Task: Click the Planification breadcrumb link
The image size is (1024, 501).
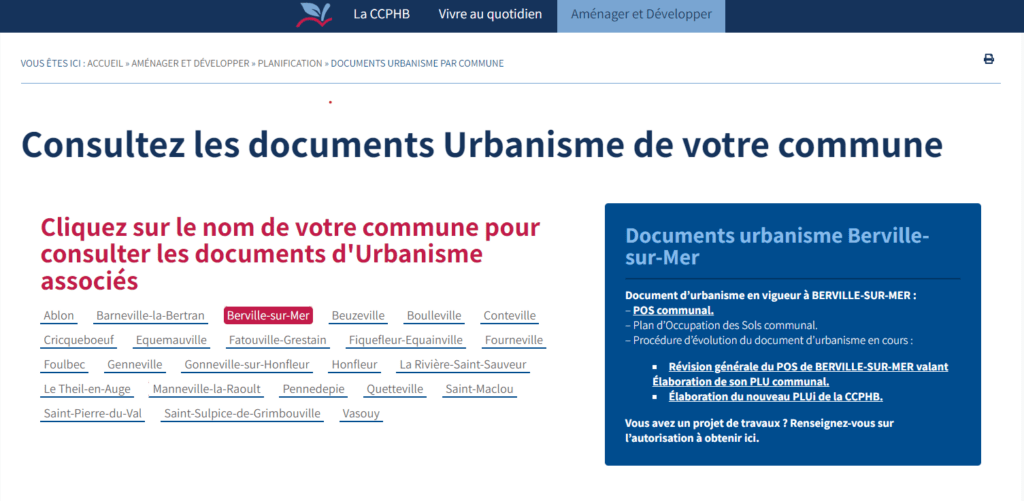Action: click(x=290, y=63)
